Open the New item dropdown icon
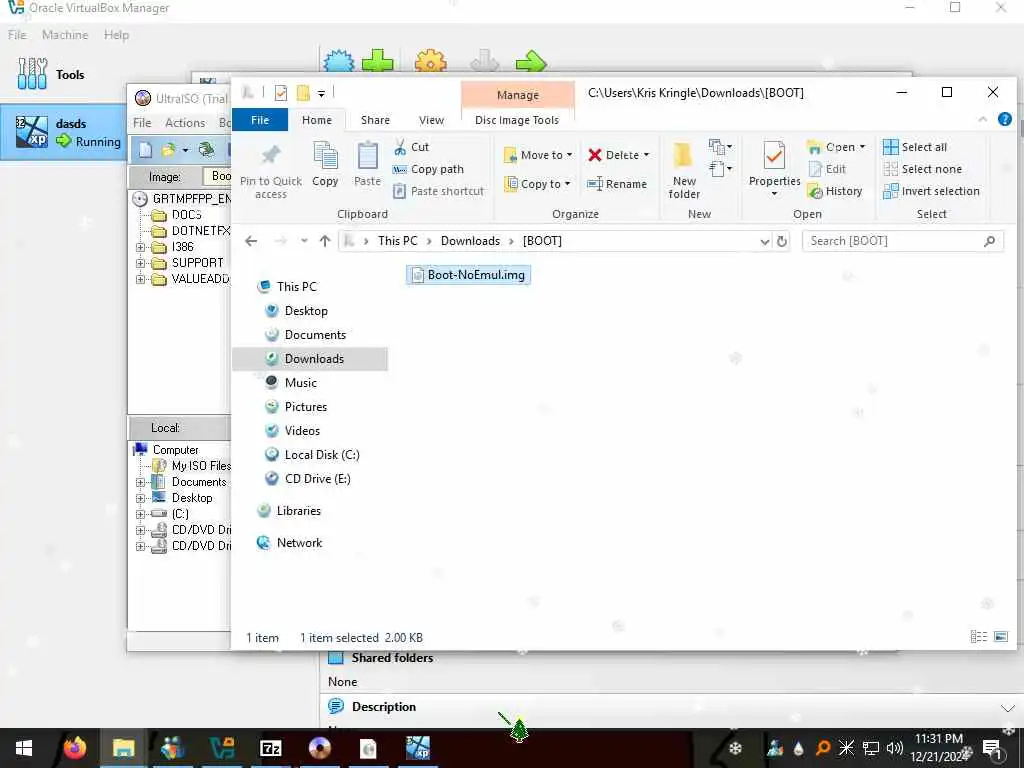This screenshot has height=768, width=1024. [x=720, y=147]
